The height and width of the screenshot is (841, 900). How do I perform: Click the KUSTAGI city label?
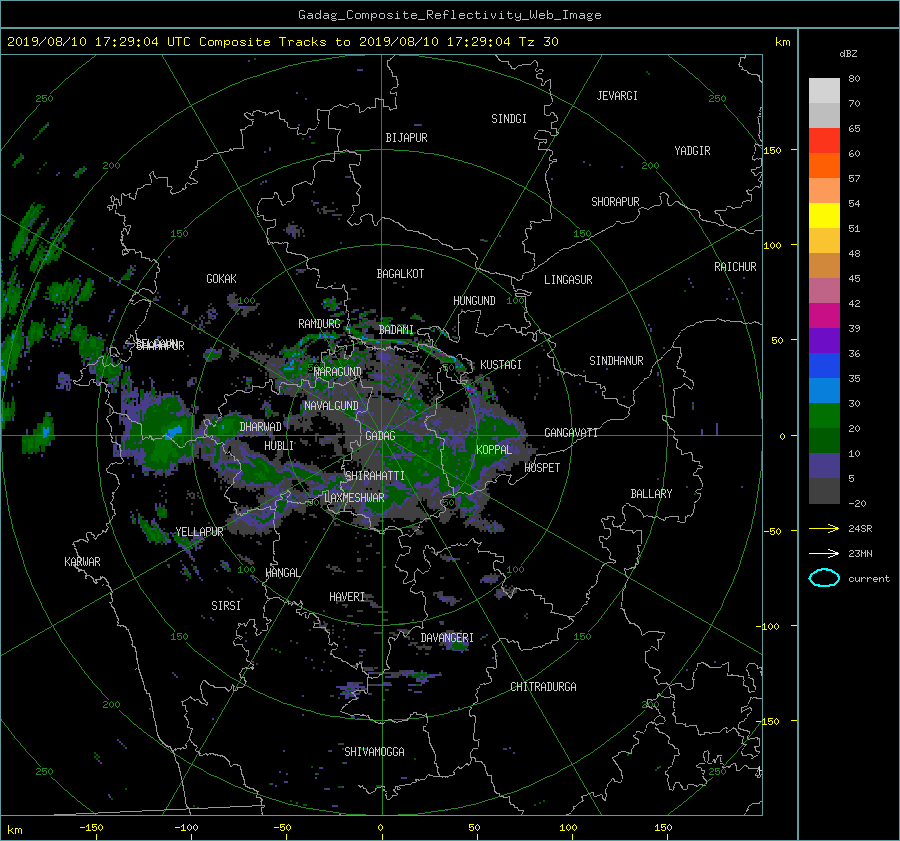pos(501,365)
